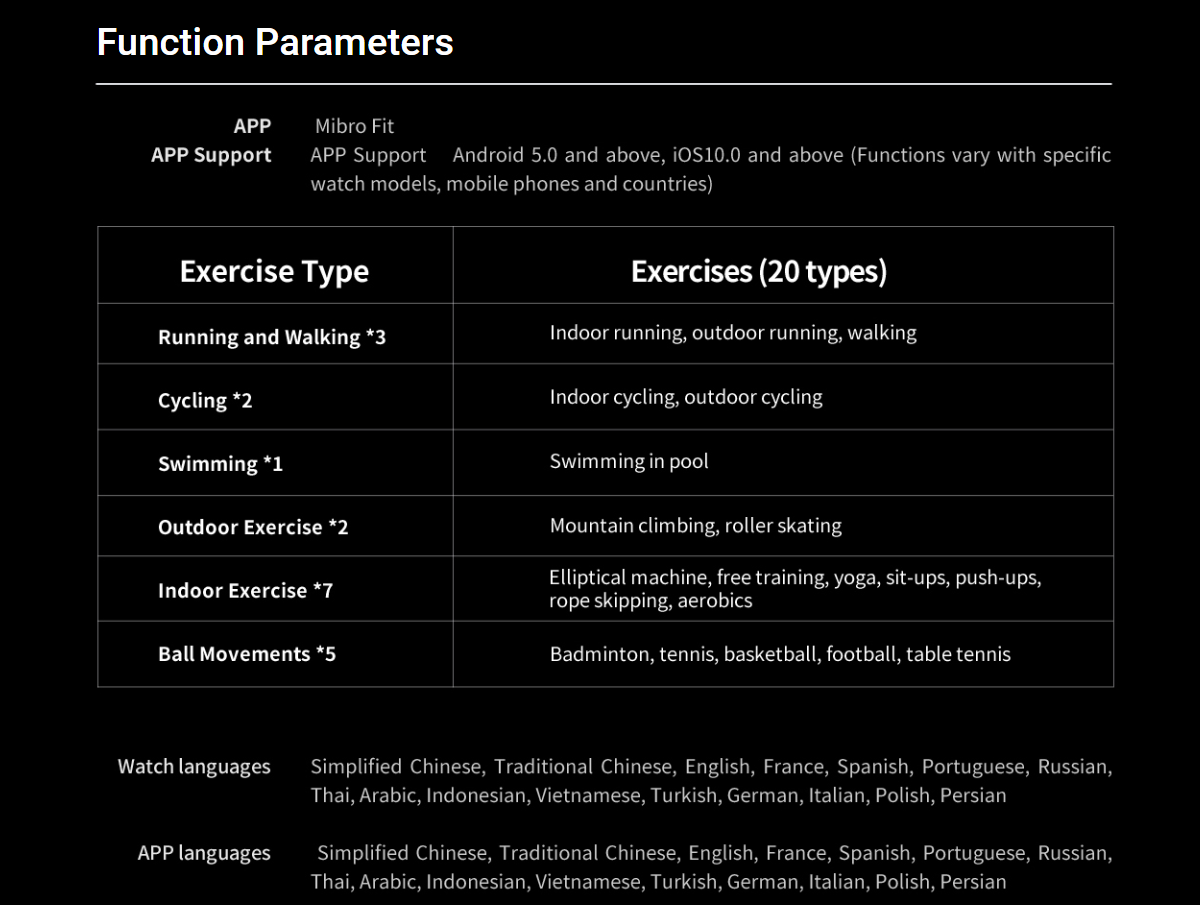Click the Function Parameters heading

click(275, 43)
